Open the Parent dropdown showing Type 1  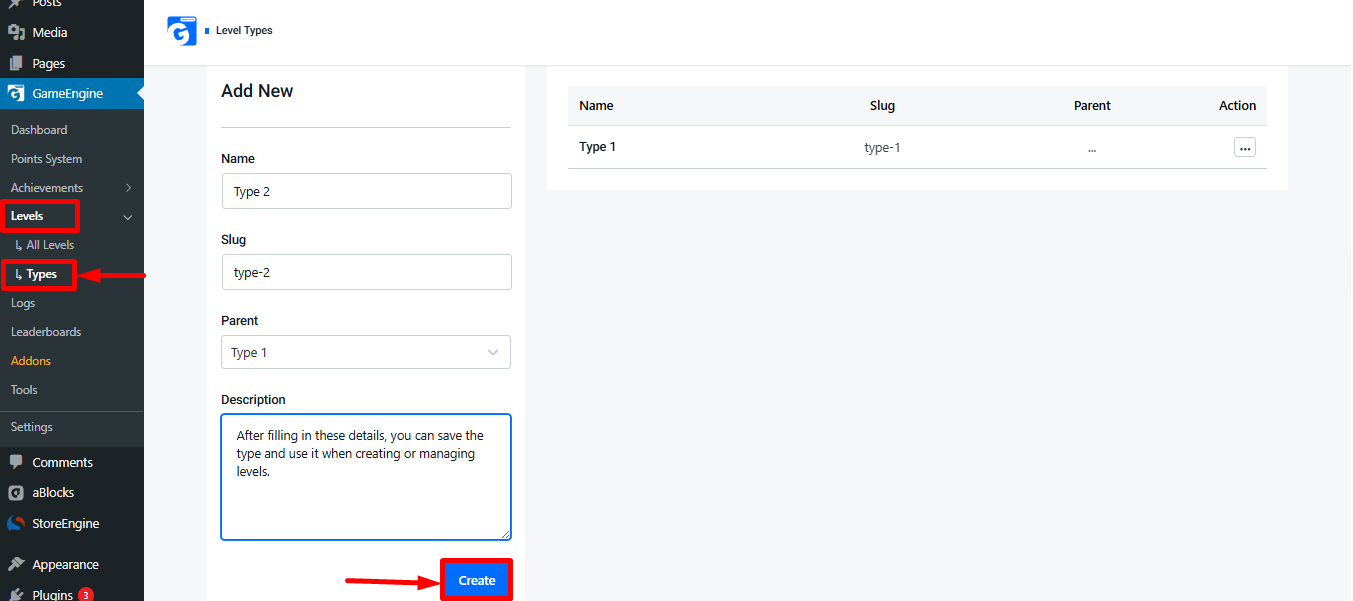366,352
